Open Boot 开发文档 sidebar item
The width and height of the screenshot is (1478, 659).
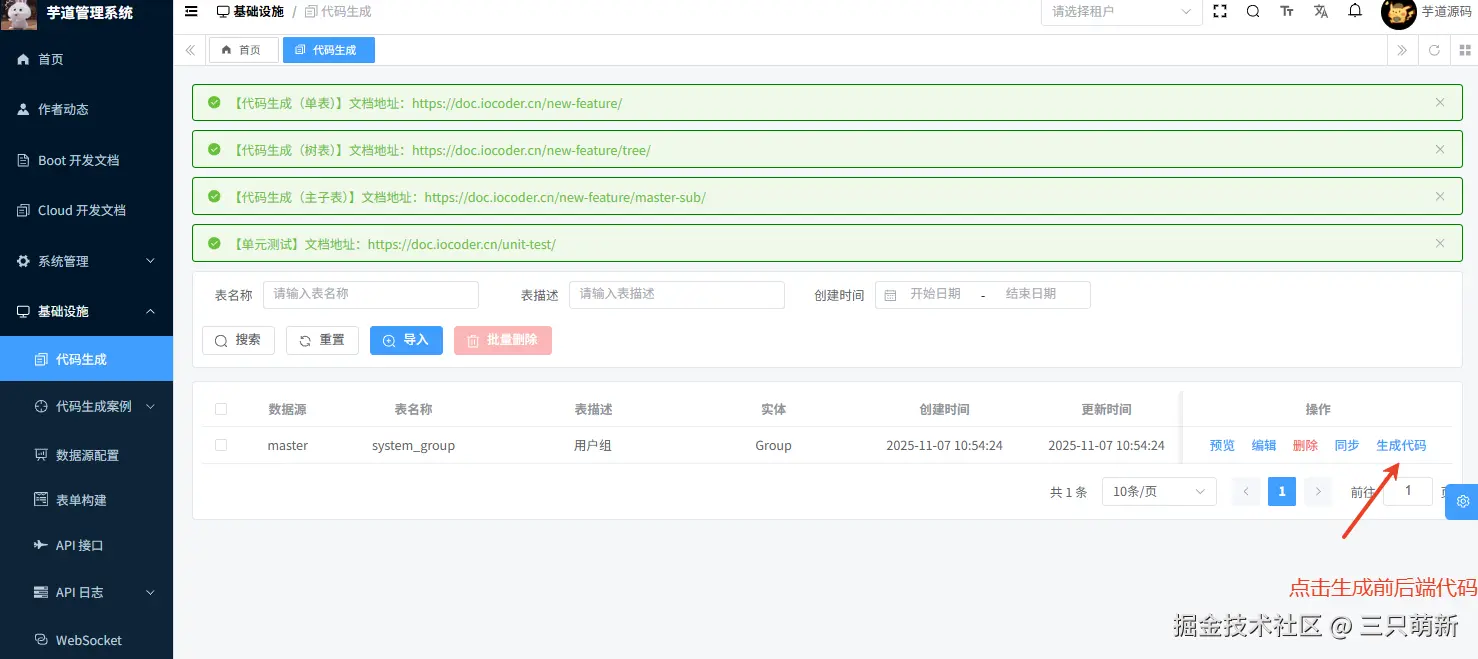(x=86, y=160)
